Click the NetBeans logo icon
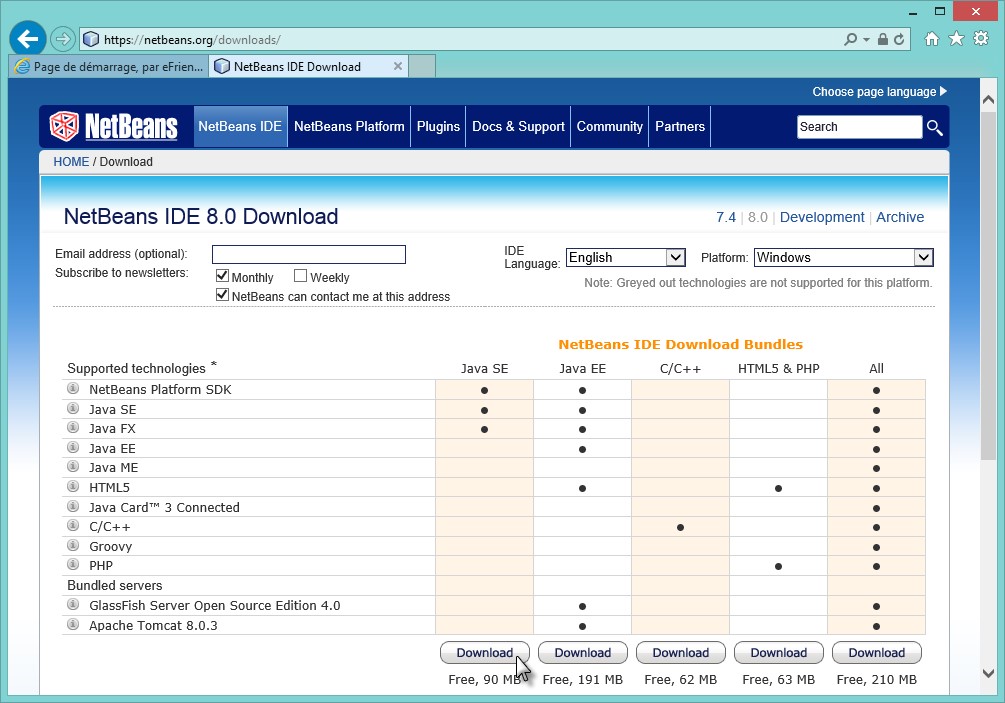The height and width of the screenshot is (703, 1005). (65, 127)
